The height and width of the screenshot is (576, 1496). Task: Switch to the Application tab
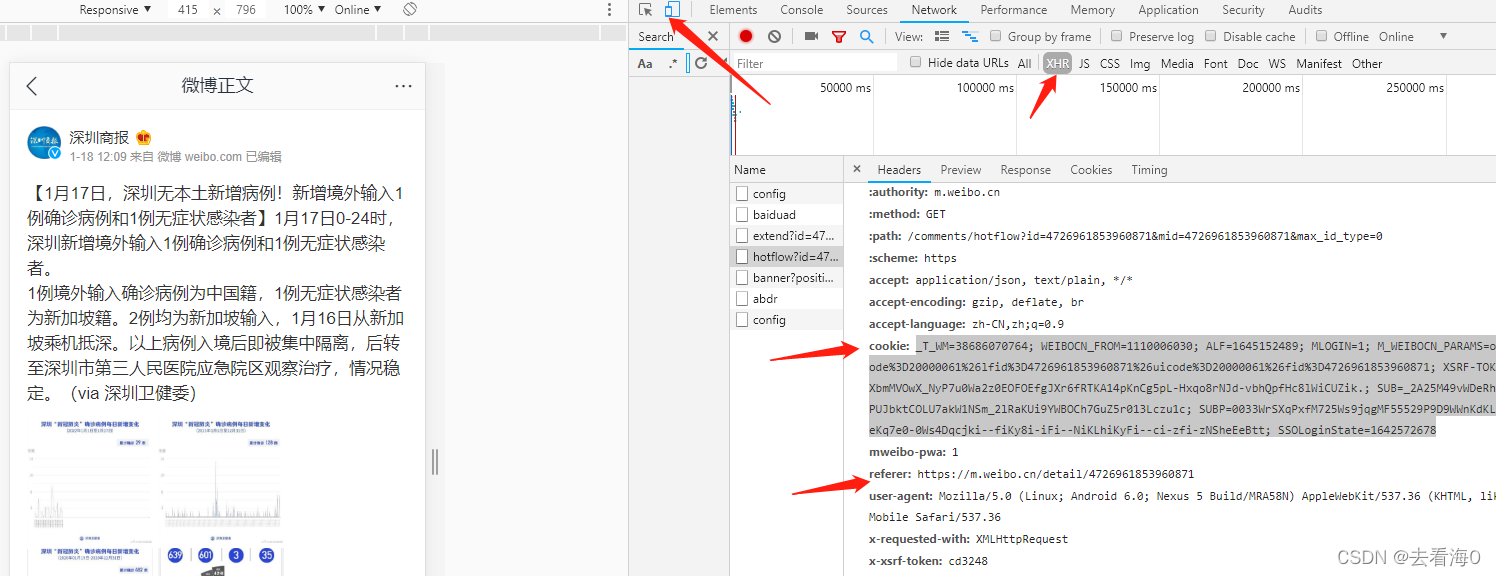(1168, 10)
